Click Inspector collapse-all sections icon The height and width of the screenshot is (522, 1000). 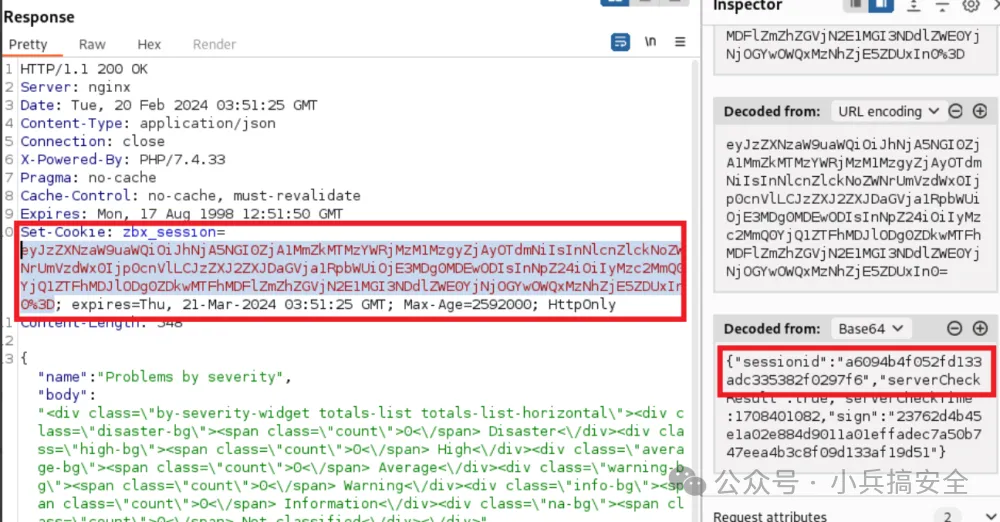942,6
